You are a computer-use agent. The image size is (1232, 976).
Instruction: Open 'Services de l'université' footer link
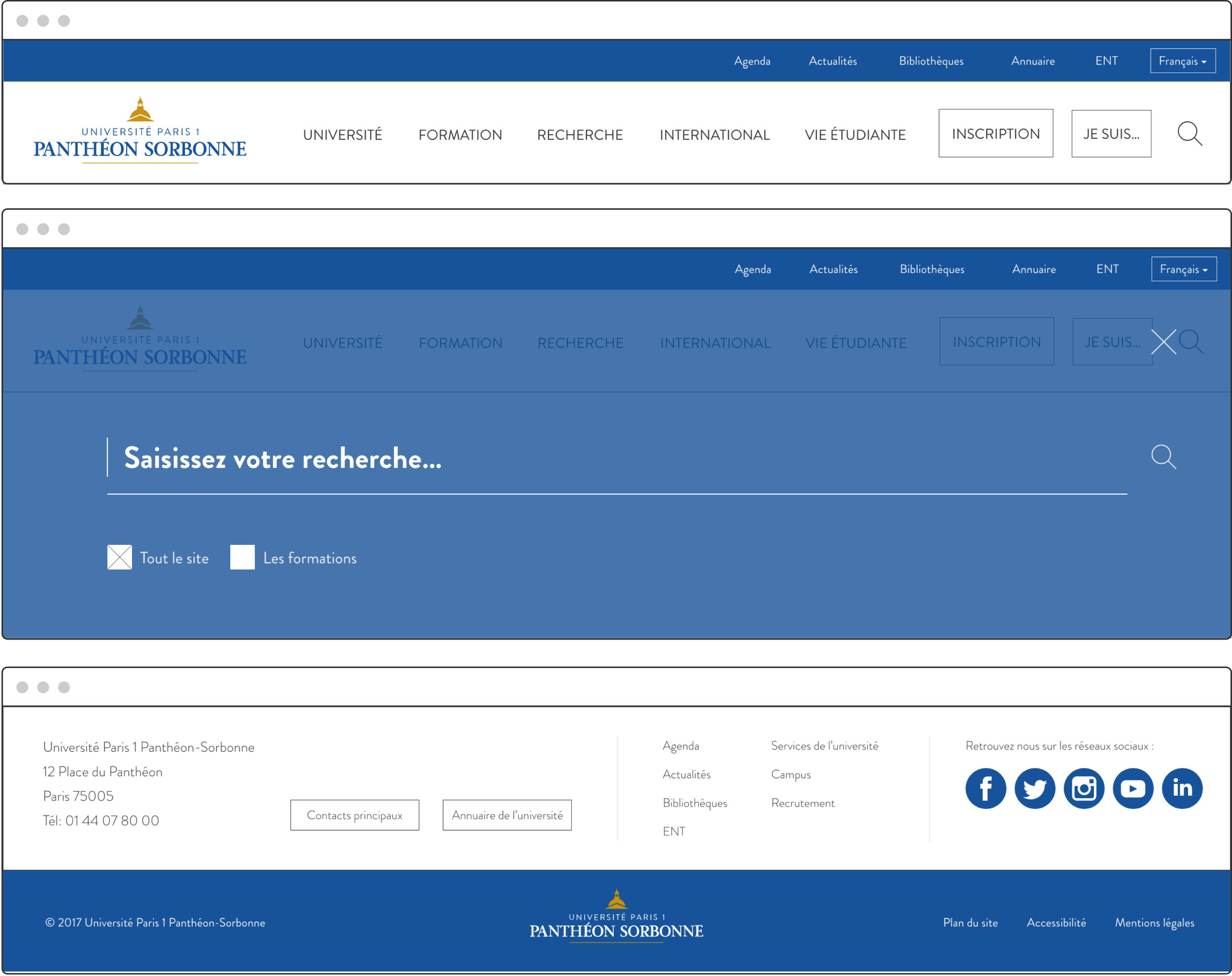point(824,746)
